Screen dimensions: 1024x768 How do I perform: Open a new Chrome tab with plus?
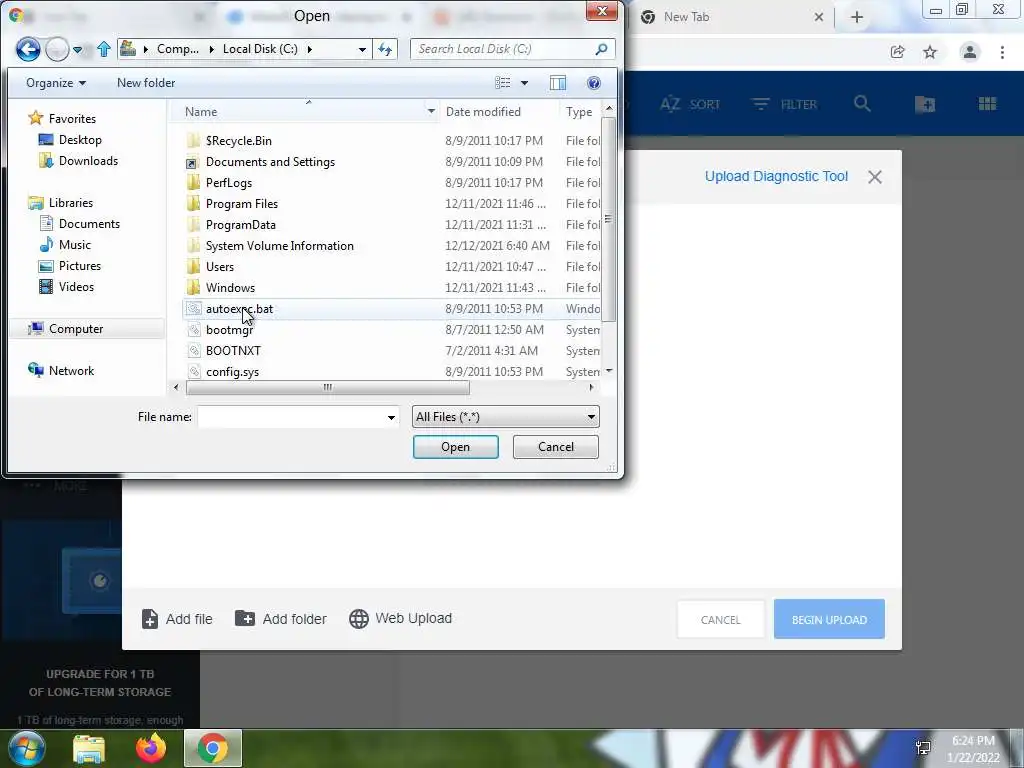click(x=857, y=18)
